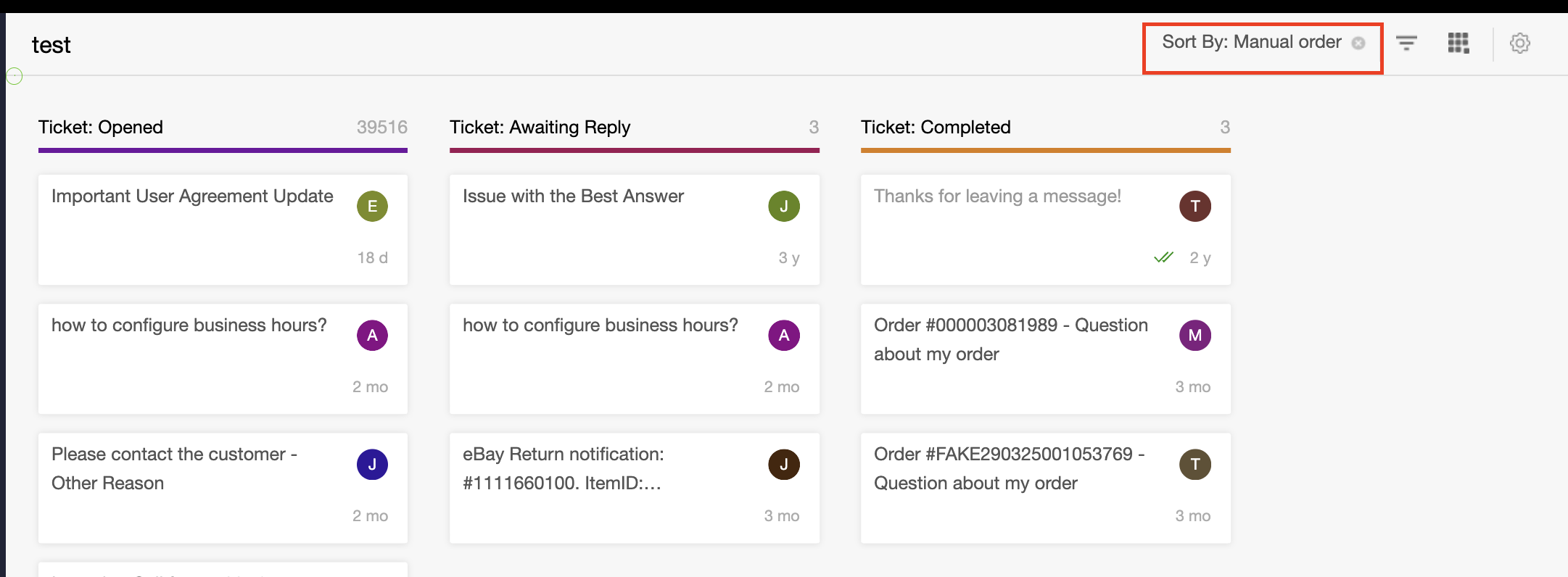Click the dark brown J avatar on eBay Return ticket

784,464
